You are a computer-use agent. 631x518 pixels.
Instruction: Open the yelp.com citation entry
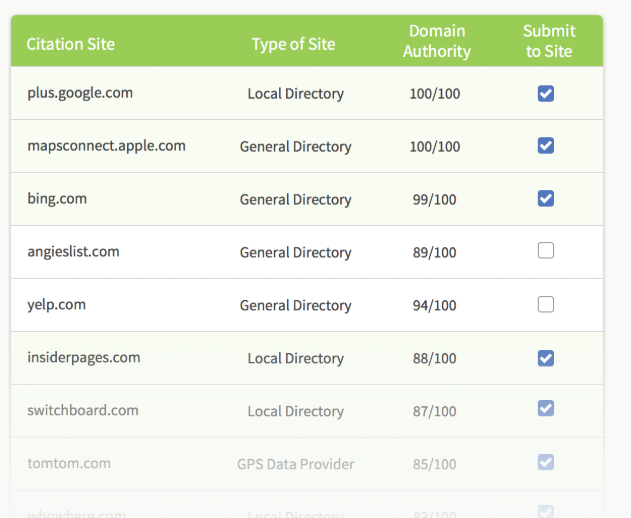57,305
